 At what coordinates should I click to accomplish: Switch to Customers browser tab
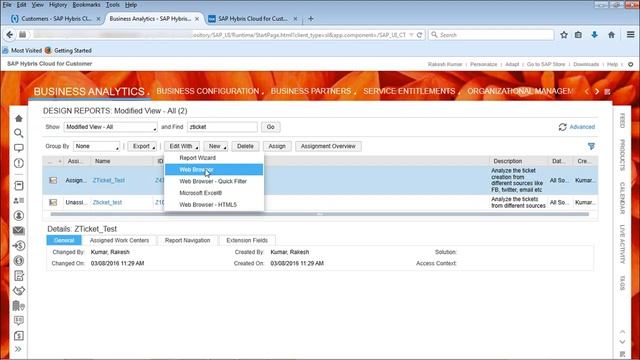coord(56,19)
